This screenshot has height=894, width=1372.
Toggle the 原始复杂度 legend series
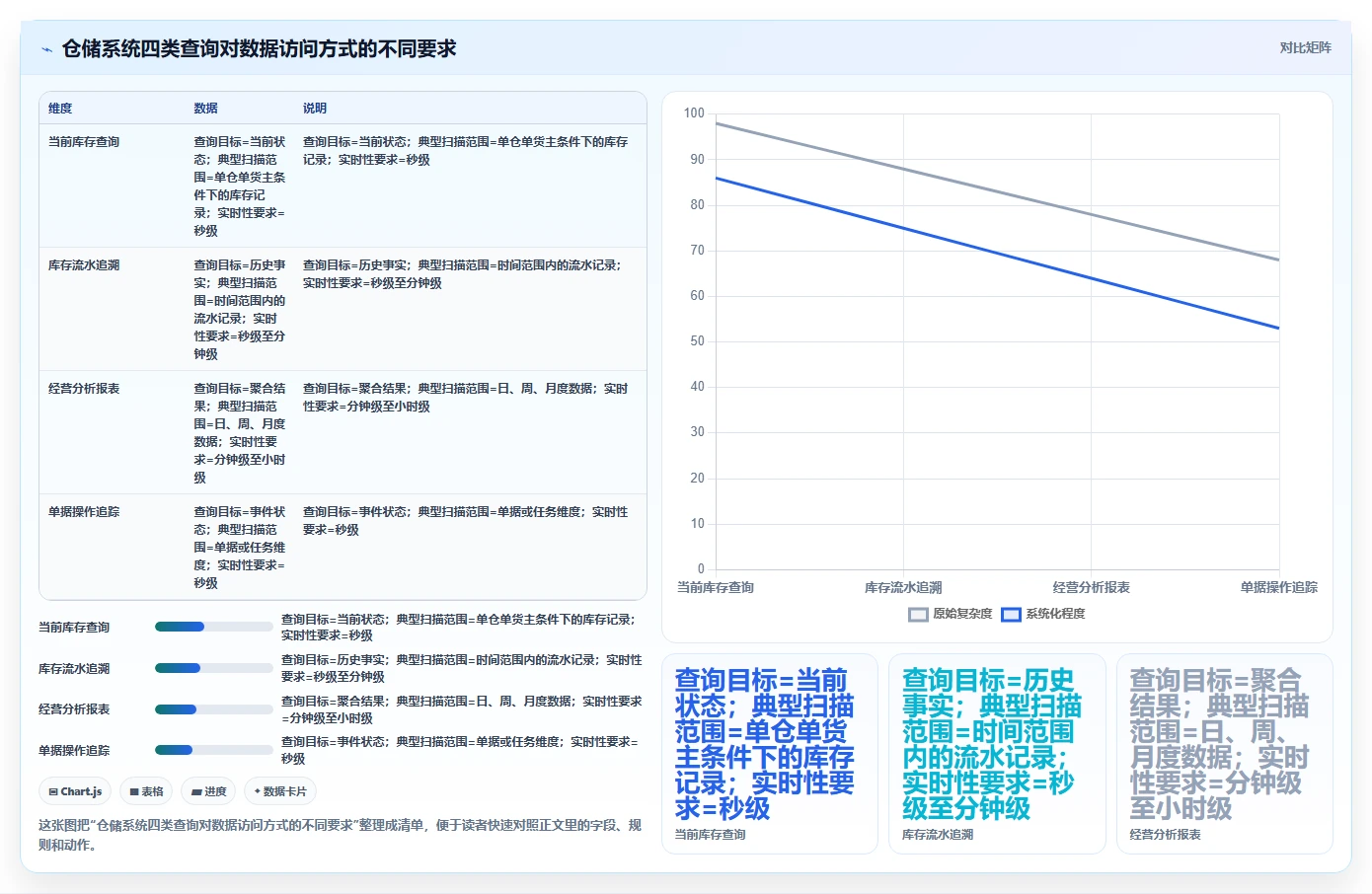tap(951, 614)
